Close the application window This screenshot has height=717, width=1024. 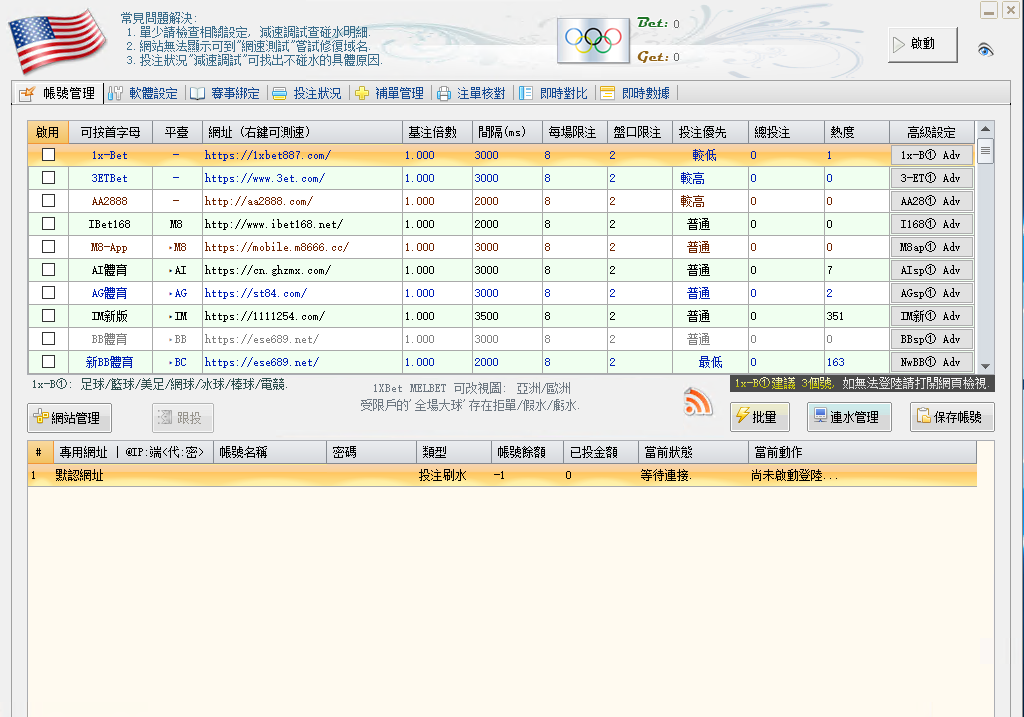coord(1011,10)
